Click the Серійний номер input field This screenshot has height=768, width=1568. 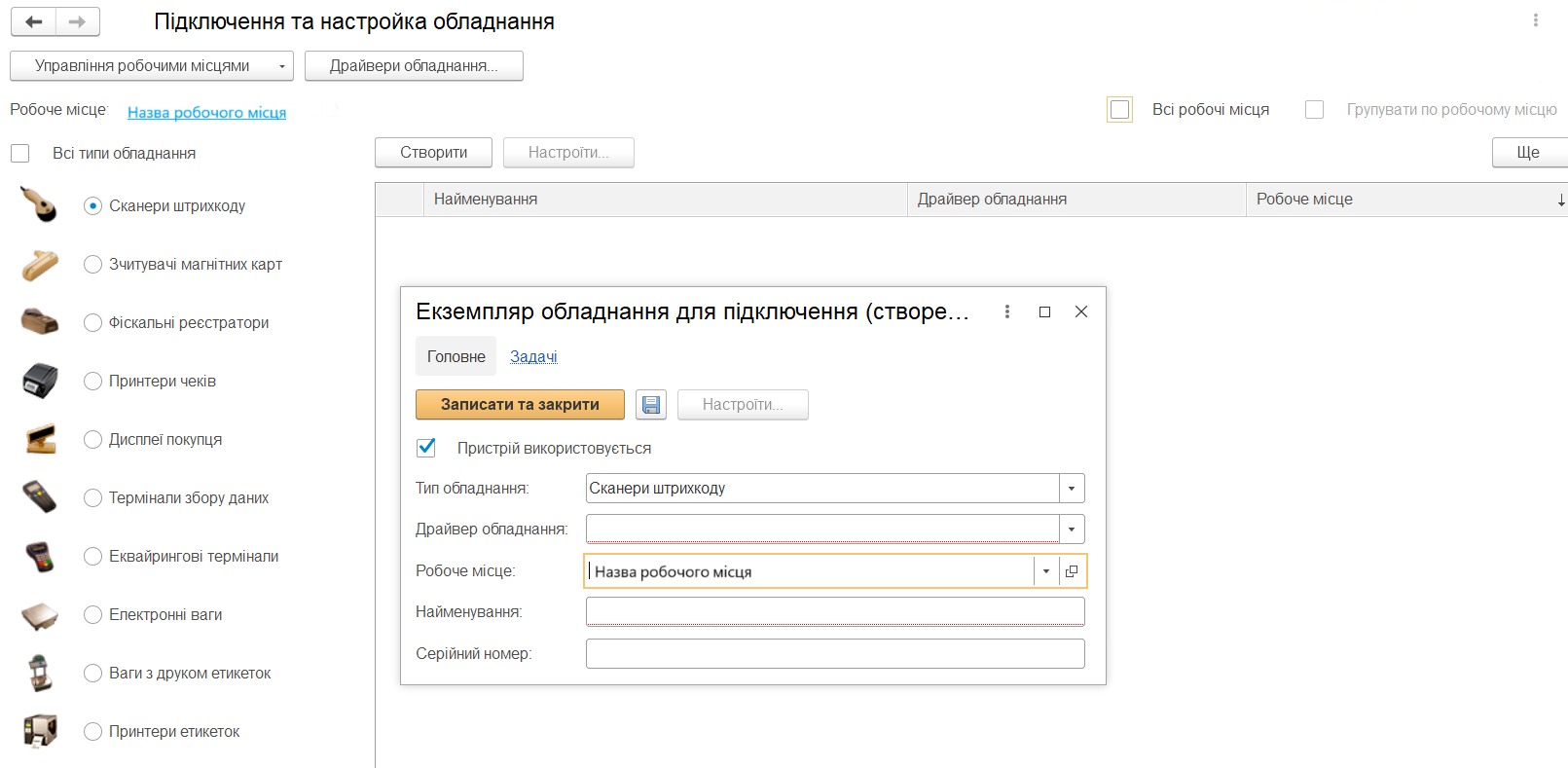pyautogui.click(x=835, y=654)
